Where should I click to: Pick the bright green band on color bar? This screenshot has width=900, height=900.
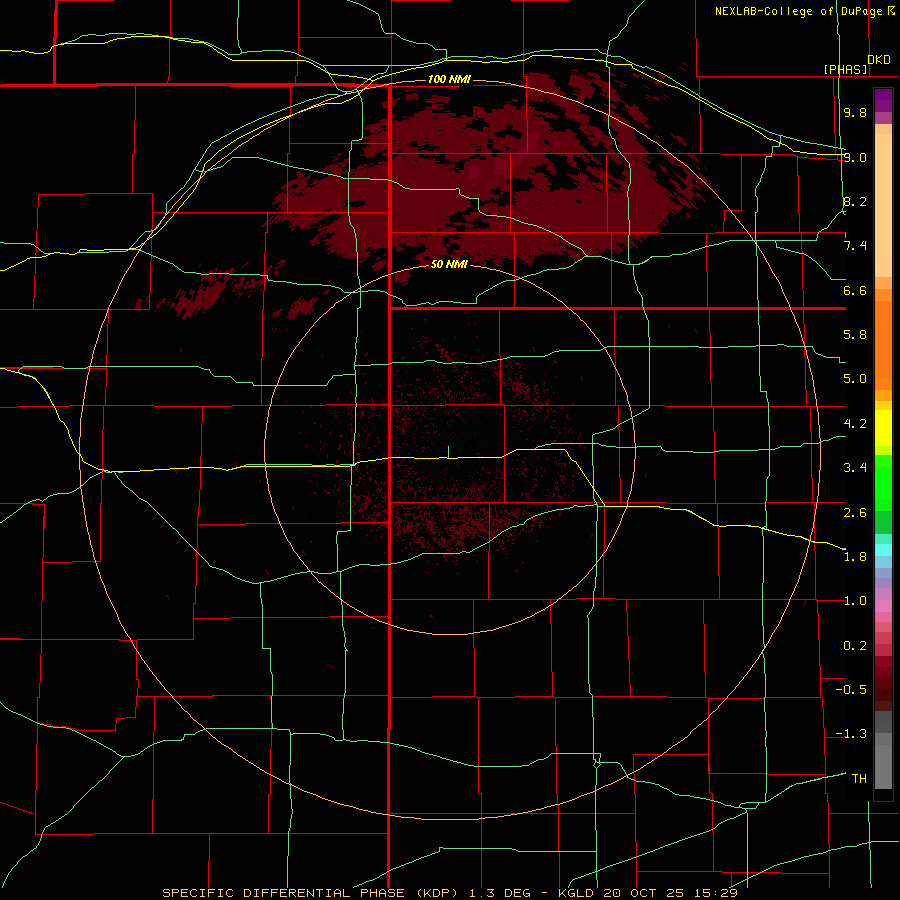coord(883,482)
